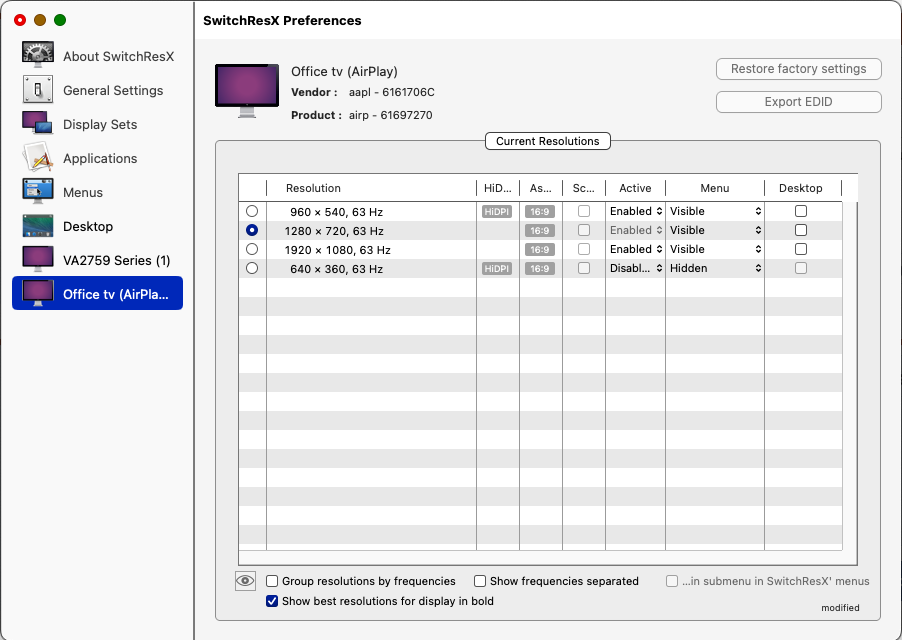This screenshot has height=640, width=902.
Task: Click HiDPI badge on 640 × 360 row
Action: point(497,269)
